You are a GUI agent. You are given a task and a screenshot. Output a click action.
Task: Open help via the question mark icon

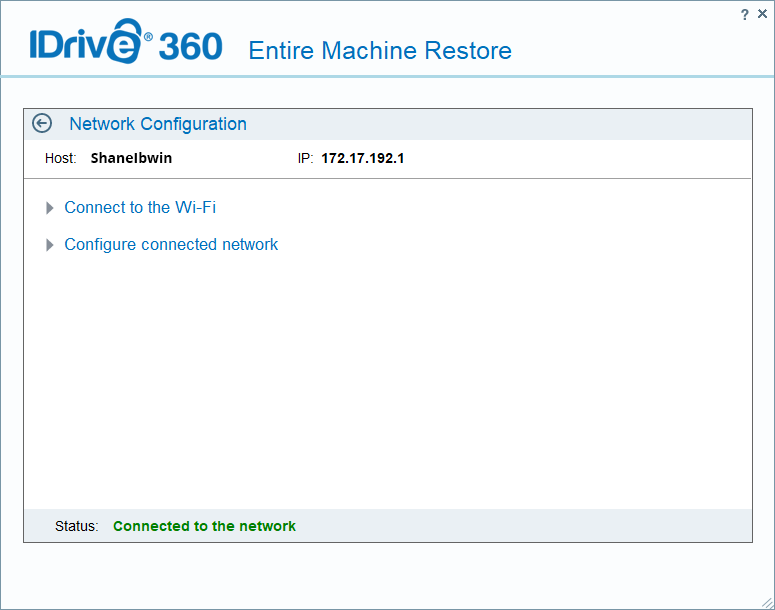pos(744,14)
